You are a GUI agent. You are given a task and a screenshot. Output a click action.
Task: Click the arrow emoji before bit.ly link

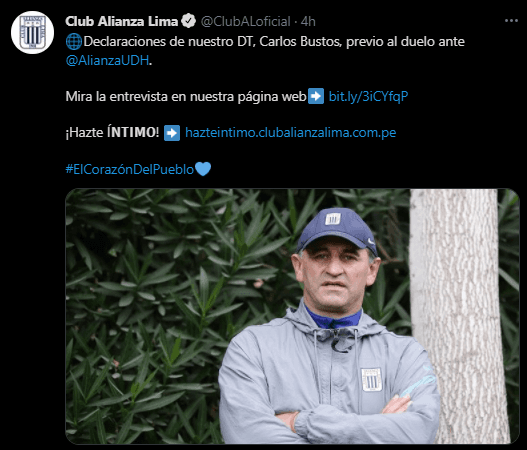(316, 96)
